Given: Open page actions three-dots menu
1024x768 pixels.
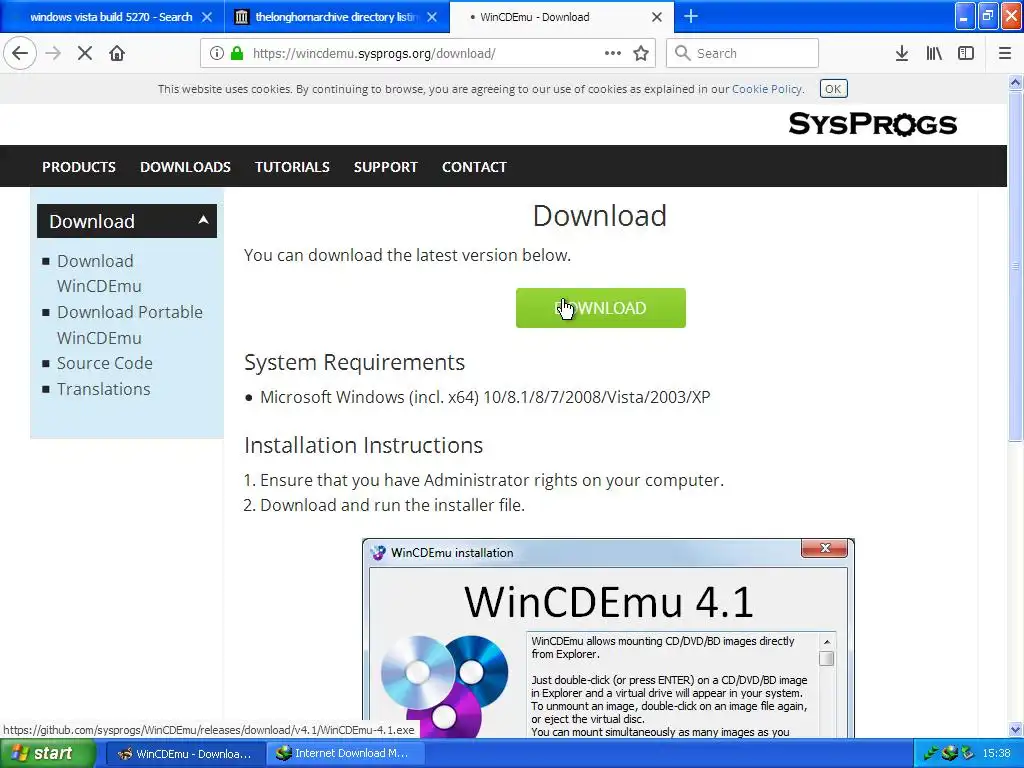Looking at the screenshot, I should pos(613,53).
